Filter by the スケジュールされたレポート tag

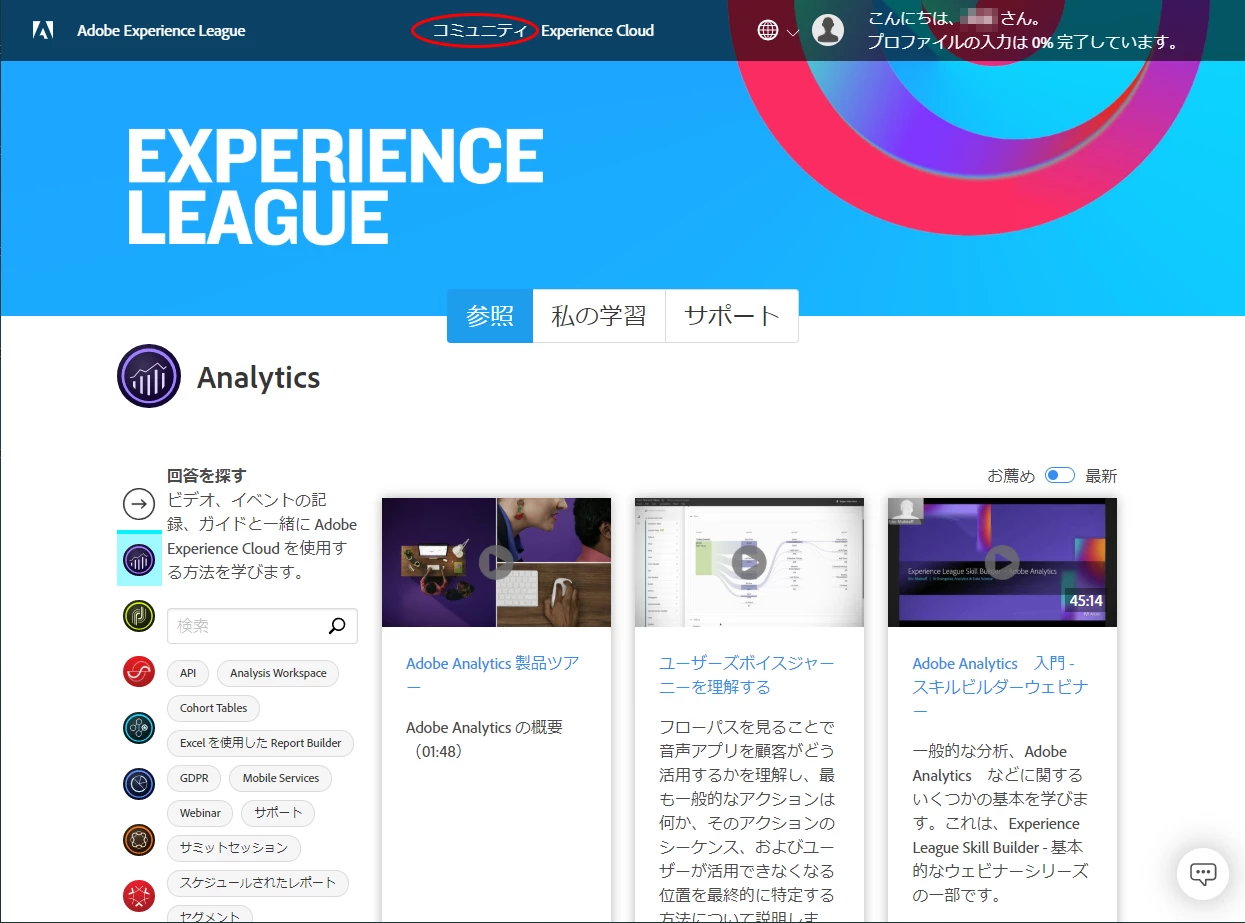point(258,883)
